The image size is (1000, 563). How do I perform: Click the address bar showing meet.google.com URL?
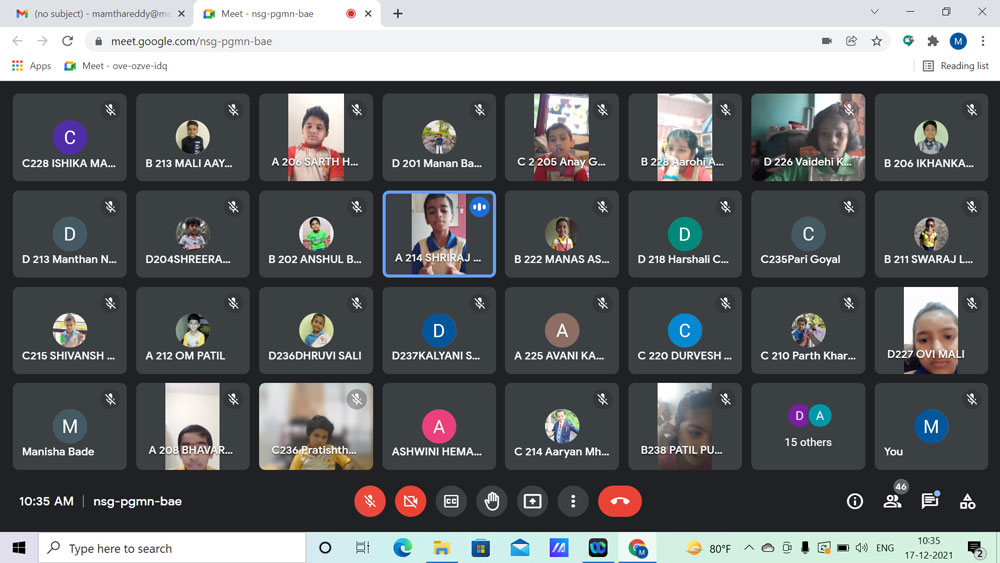[450, 41]
